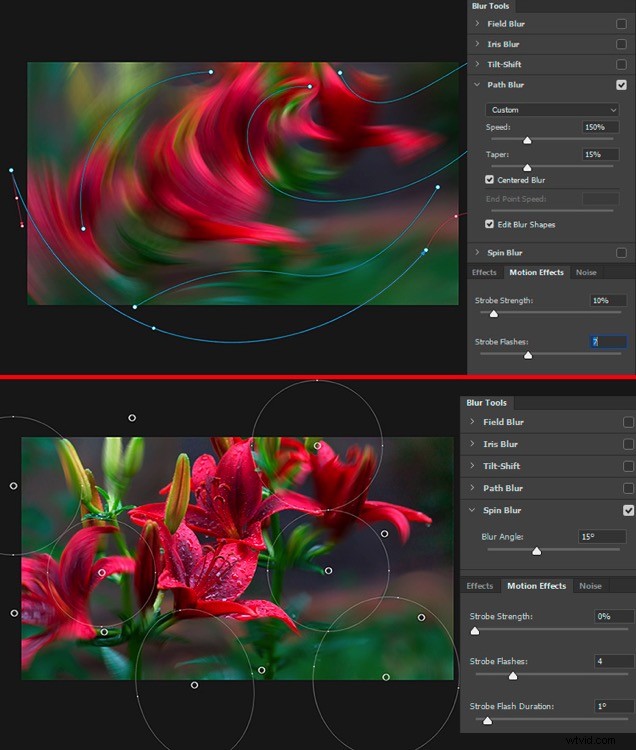The image size is (636, 750).
Task: Click the Strobe Strength field showing 10%
Action: (x=608, y=300)
